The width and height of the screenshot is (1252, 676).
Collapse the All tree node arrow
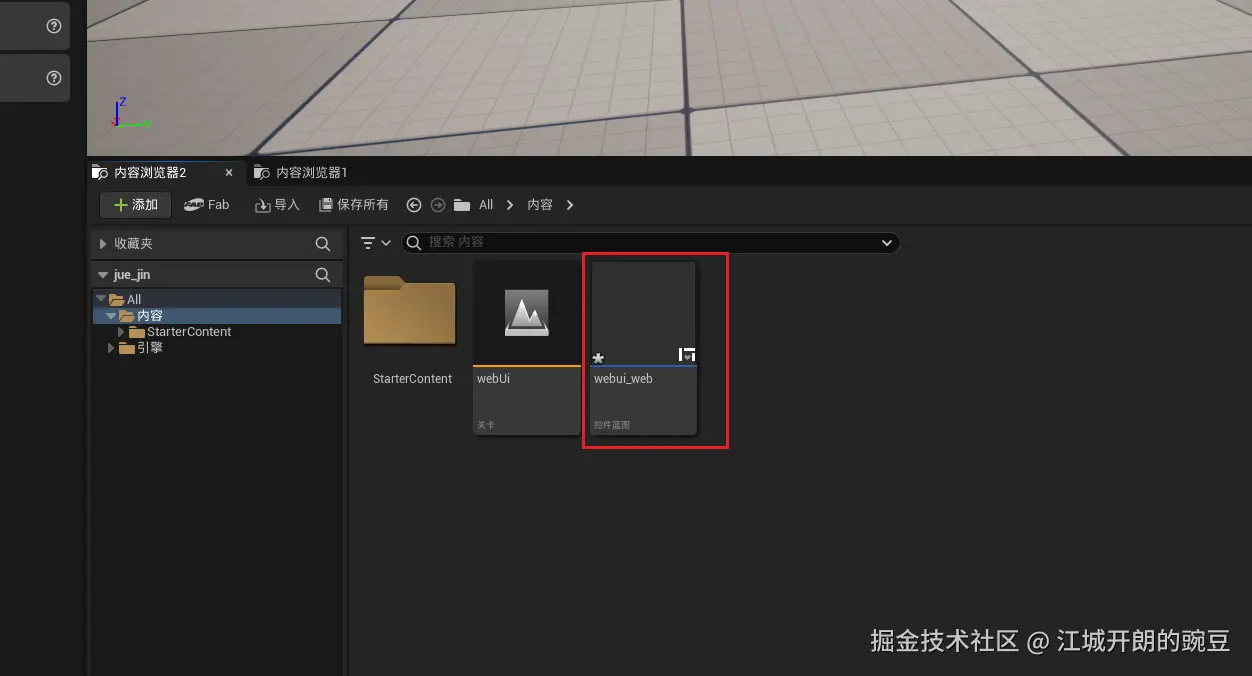101,299
